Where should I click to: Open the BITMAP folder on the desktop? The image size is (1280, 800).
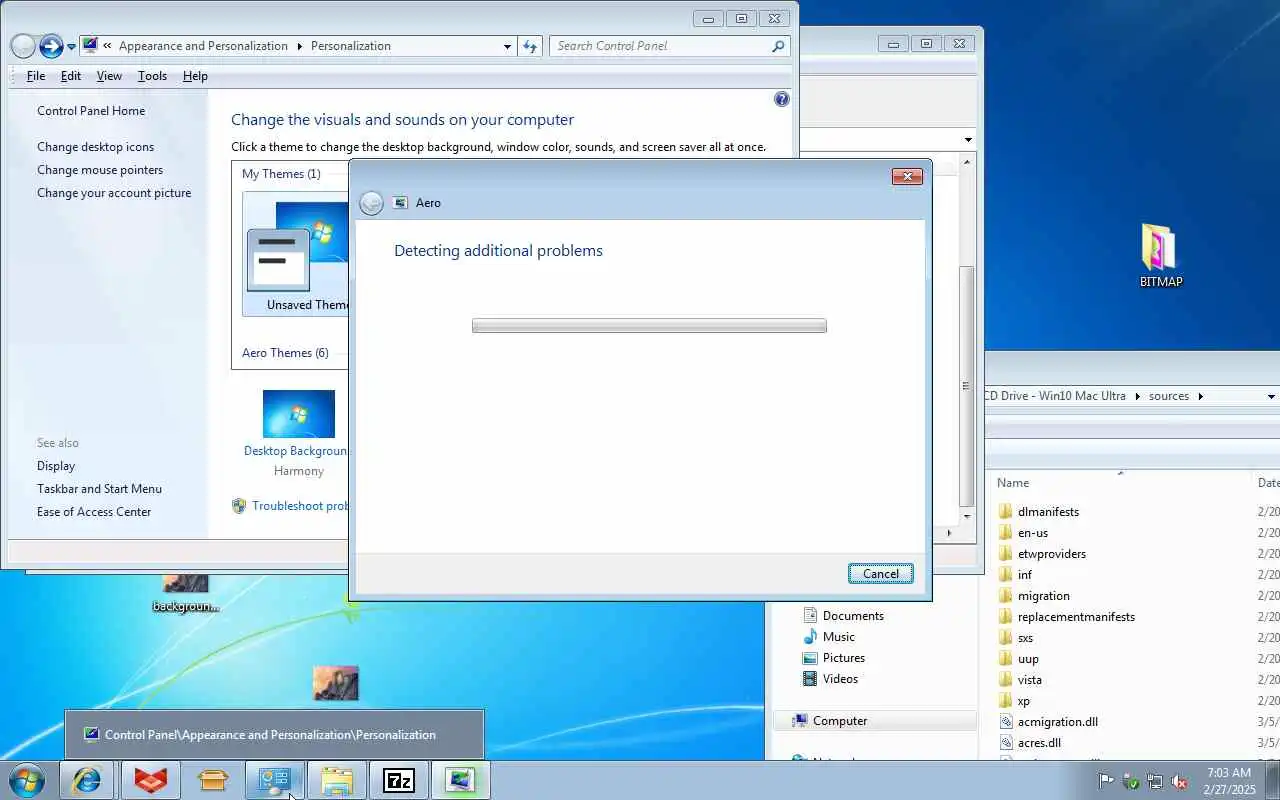(1160, 255)
